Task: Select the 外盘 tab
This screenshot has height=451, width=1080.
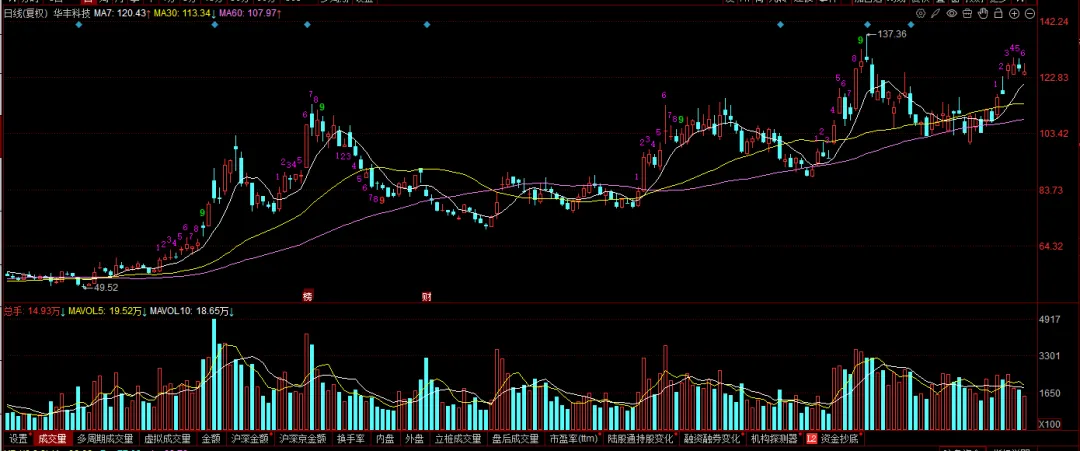Action: [414, 439]
